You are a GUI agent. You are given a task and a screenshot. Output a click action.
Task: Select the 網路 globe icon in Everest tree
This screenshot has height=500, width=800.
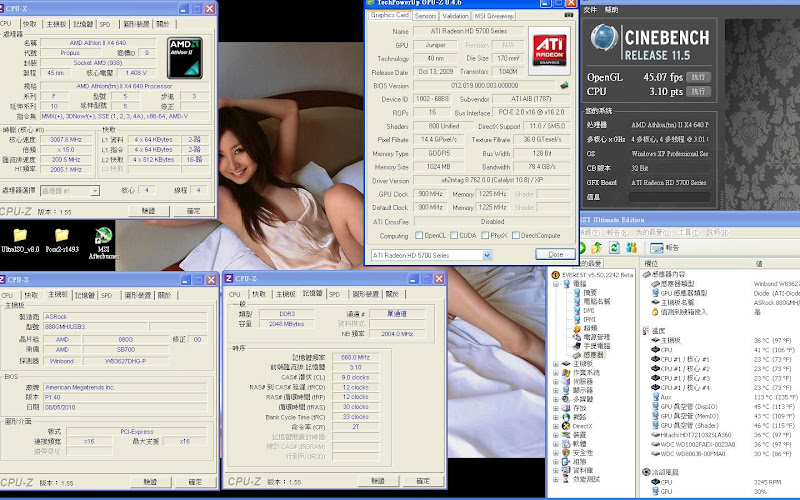(x=566, y=417)
